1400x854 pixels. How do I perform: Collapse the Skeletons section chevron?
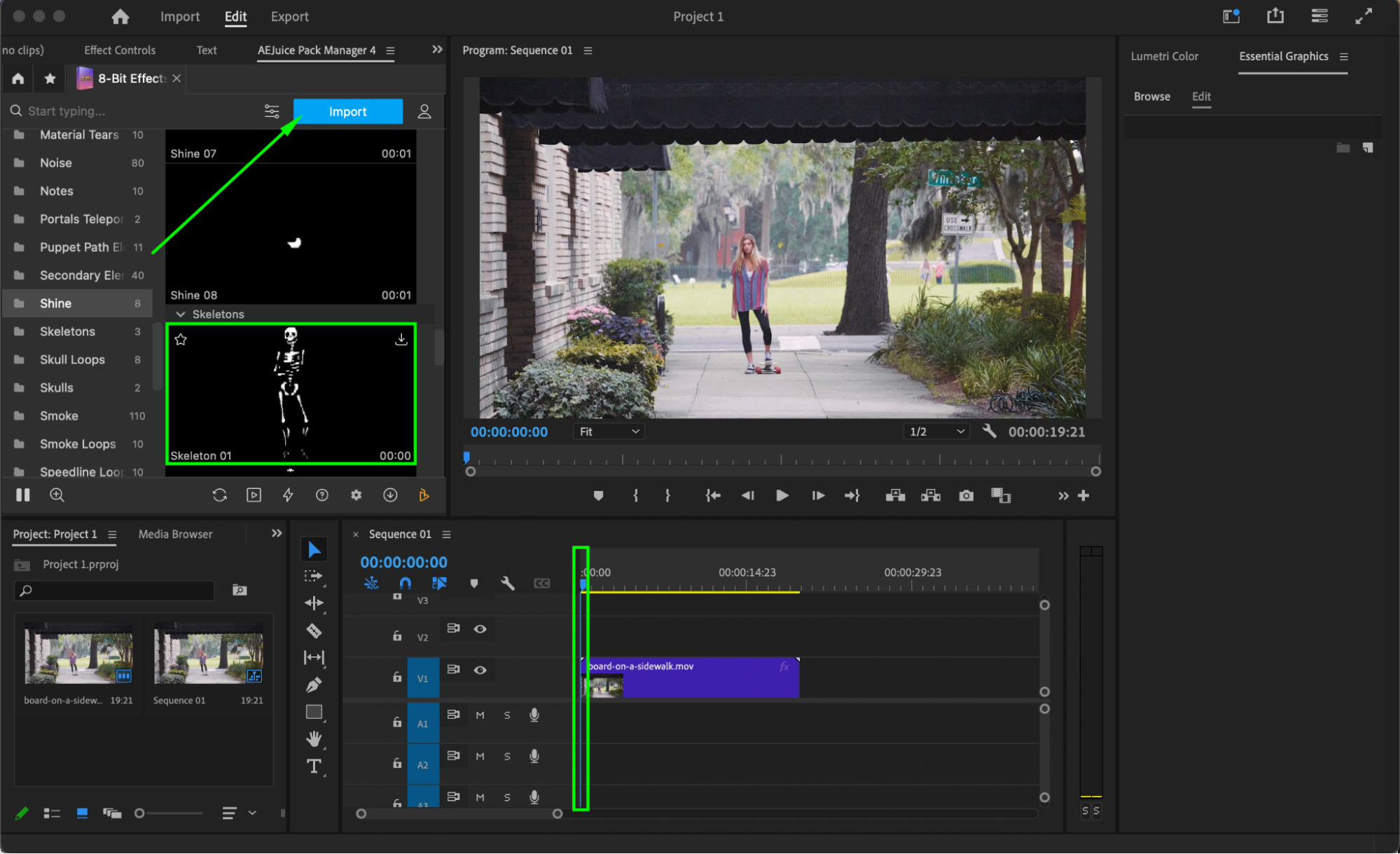181,314
